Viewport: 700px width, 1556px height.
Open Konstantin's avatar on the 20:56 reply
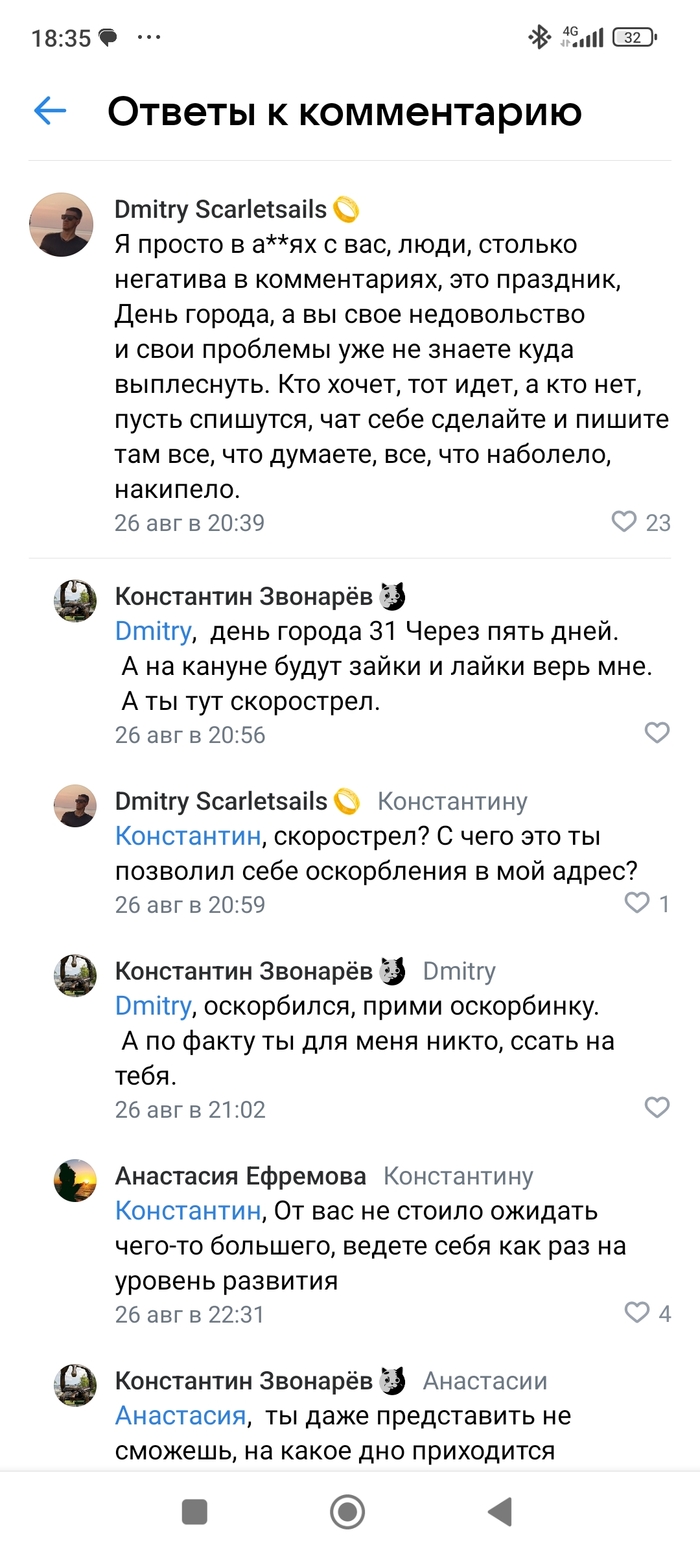coord(75,600)
